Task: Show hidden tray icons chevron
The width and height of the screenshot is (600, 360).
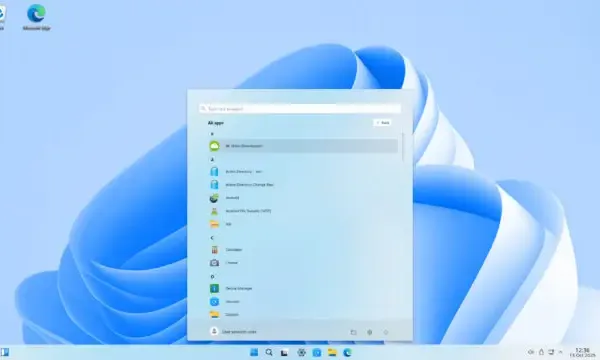Action: [x=561, y=352]
